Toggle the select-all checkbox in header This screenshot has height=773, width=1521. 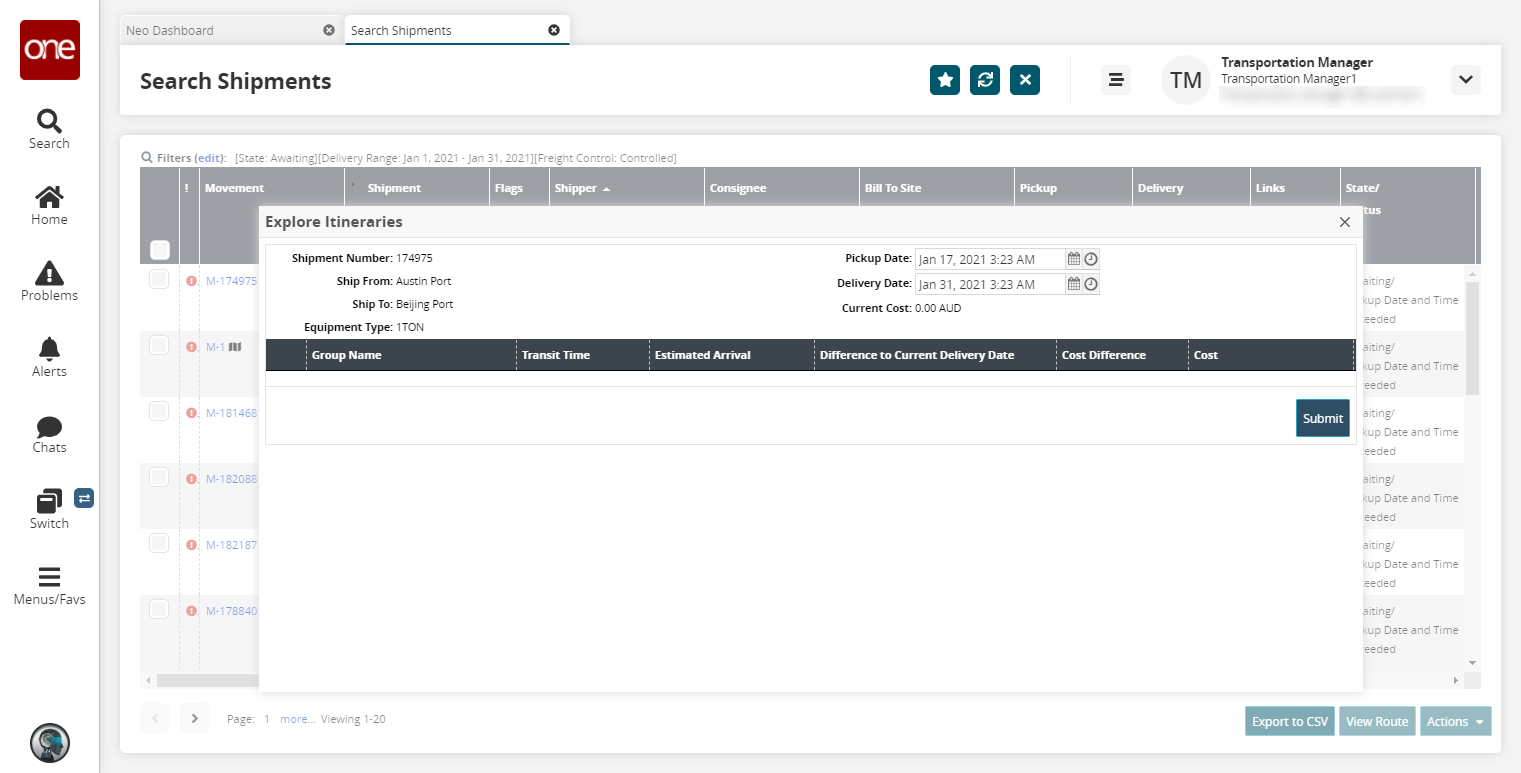pos(160,250)
